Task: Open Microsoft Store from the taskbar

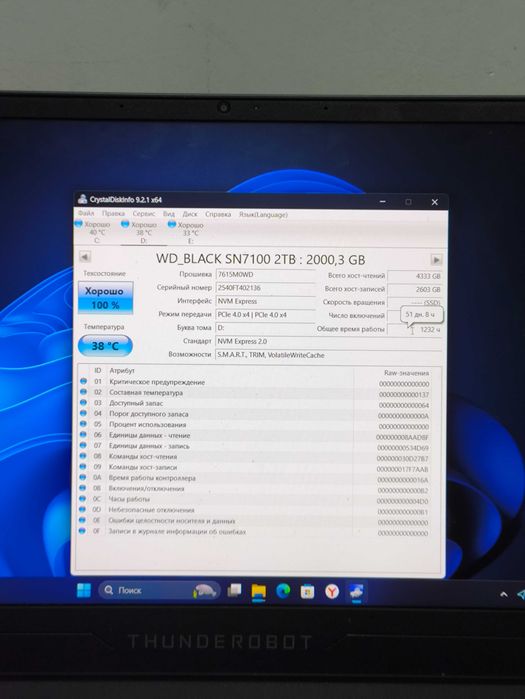Action: click(308, 592)
